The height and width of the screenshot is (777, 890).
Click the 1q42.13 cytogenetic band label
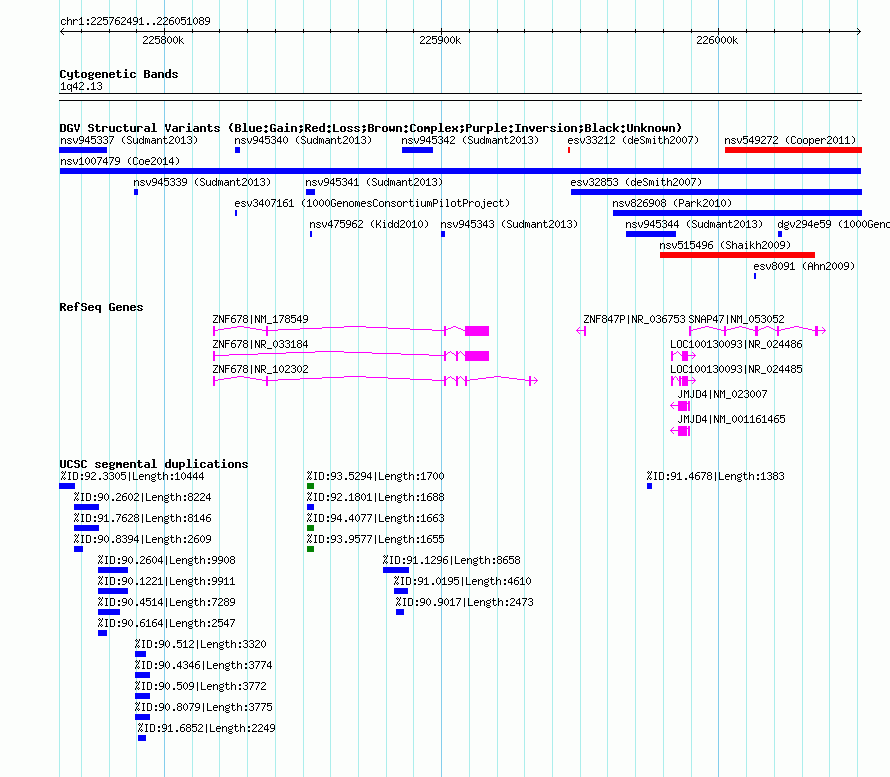81,86
